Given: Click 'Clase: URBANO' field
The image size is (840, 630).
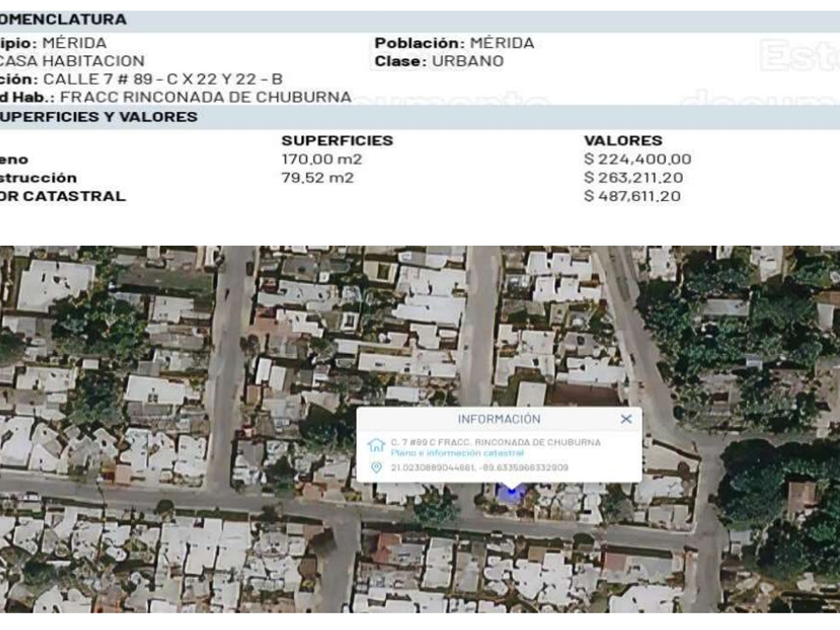Looking at the screenshot, I should (439, 61).
